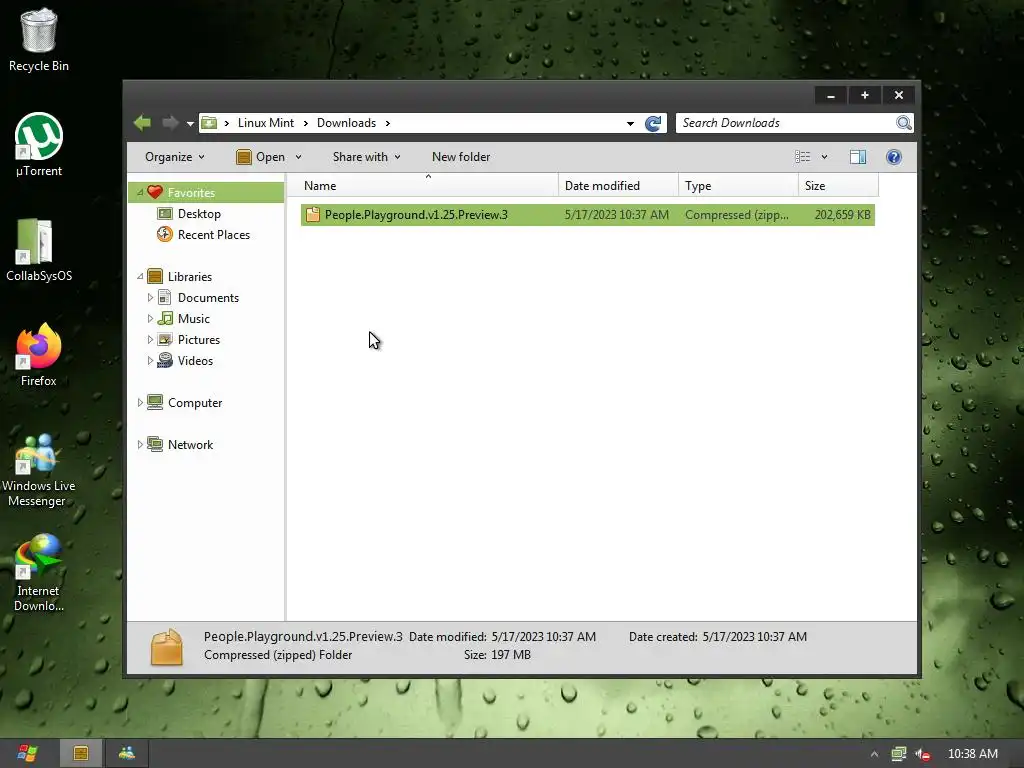Open the Documents library
The width and height of the screenshot is (1024, 768).
point(208,298)
